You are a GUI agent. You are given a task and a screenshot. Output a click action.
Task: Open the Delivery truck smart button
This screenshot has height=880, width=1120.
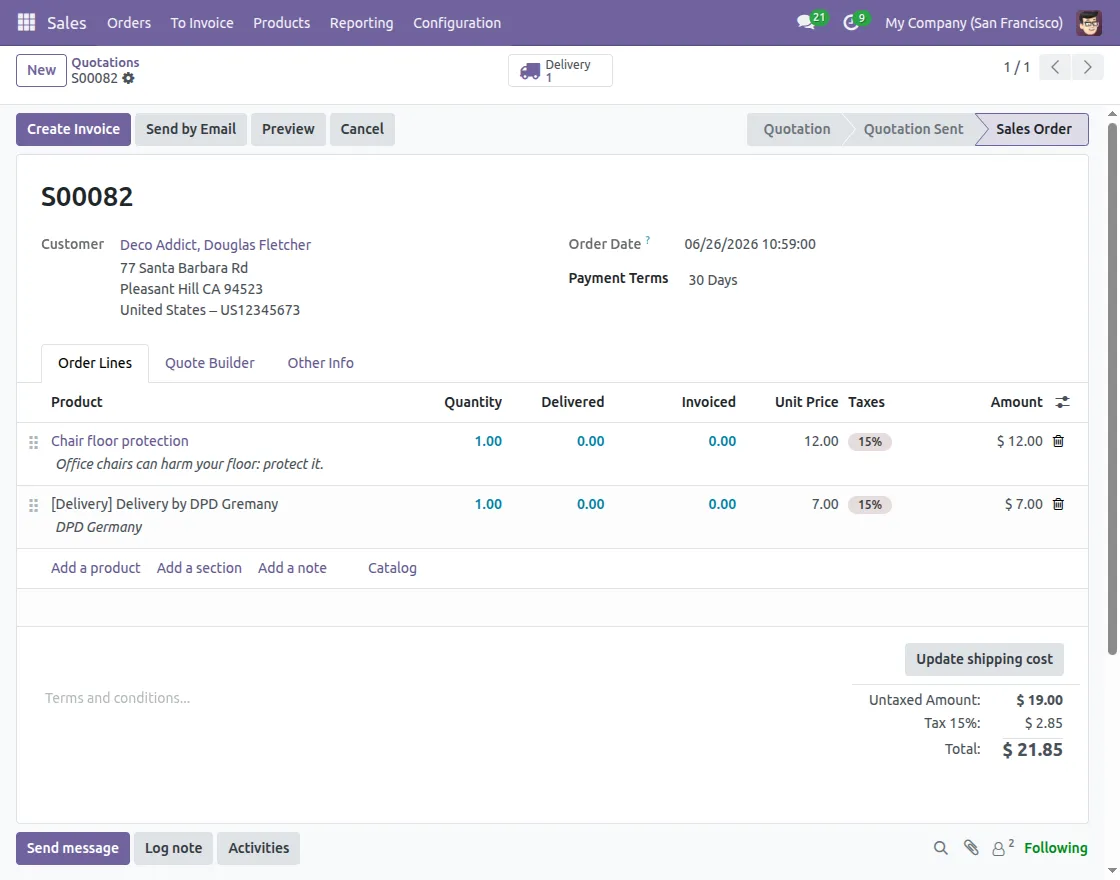(x=560, y=70)
